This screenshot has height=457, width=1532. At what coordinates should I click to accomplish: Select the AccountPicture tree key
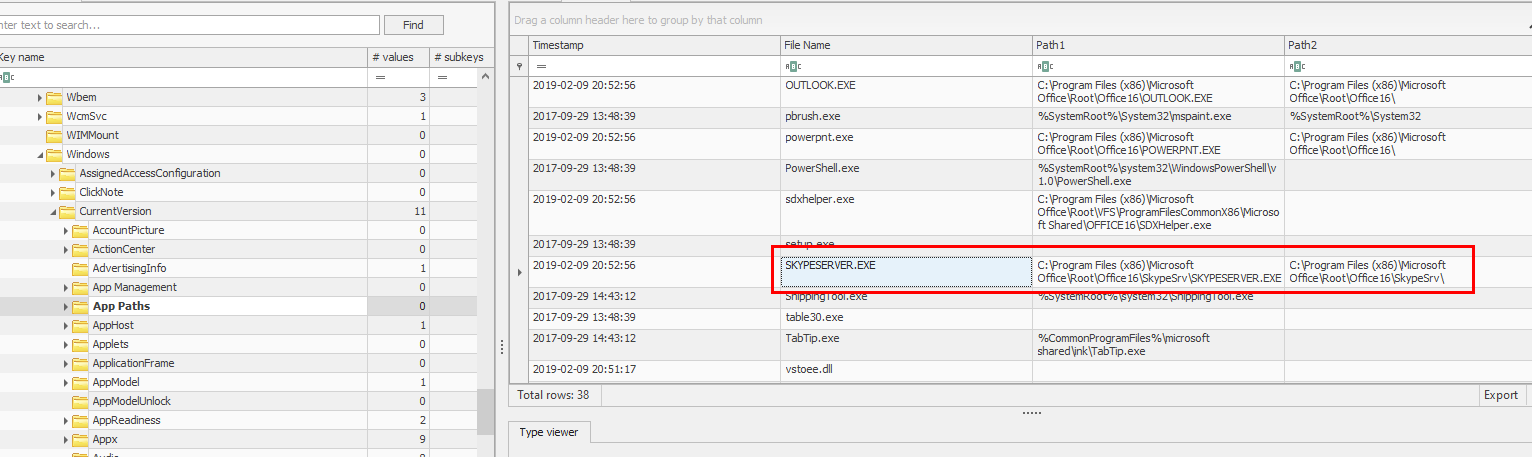128,230
